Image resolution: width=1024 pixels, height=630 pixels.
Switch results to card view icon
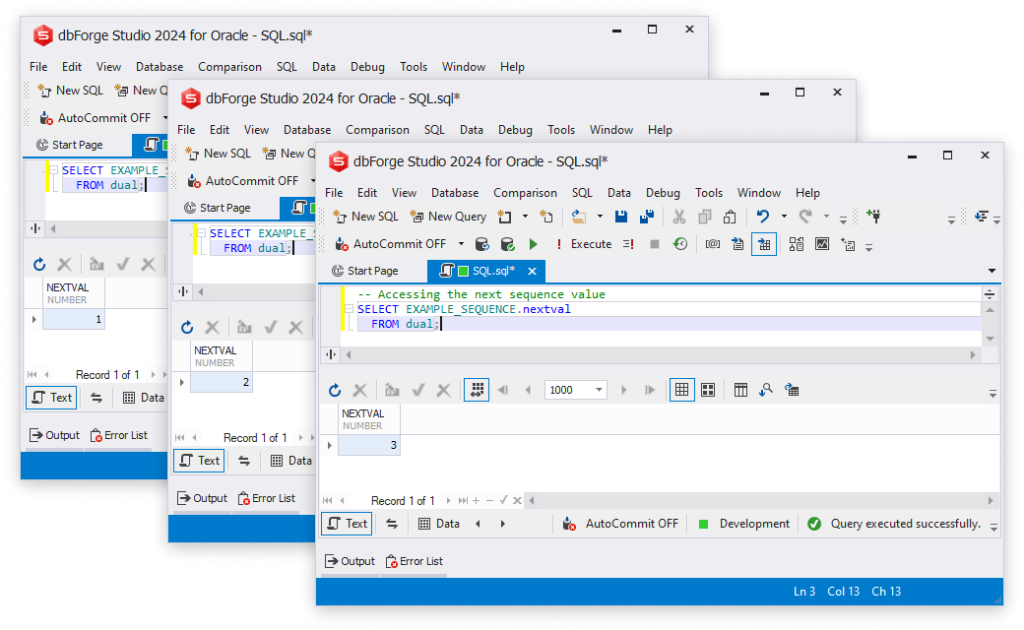(706, 389)
